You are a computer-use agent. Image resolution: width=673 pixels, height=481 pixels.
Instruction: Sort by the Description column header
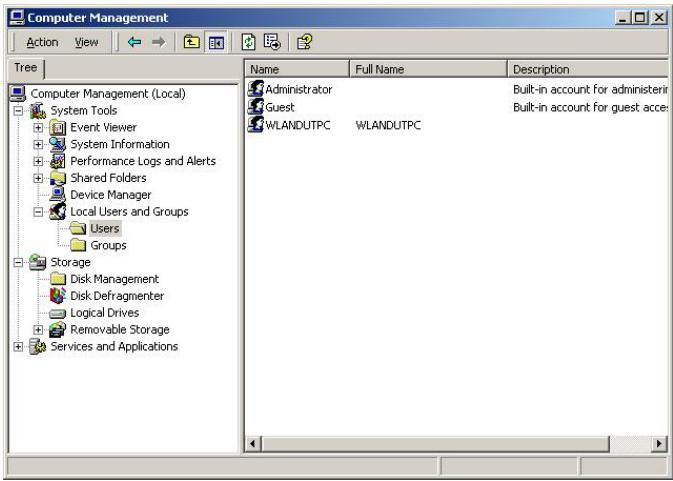click(587, 69)
